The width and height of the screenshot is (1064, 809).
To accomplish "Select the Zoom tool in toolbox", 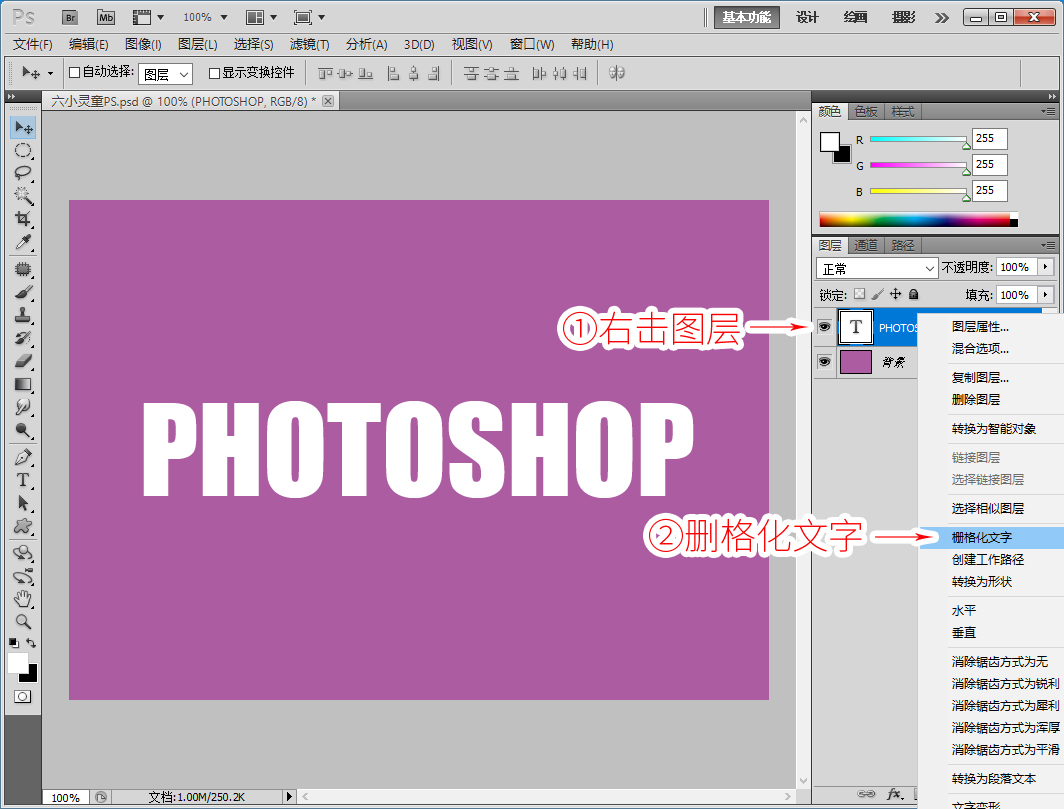I will click(23, 622).
